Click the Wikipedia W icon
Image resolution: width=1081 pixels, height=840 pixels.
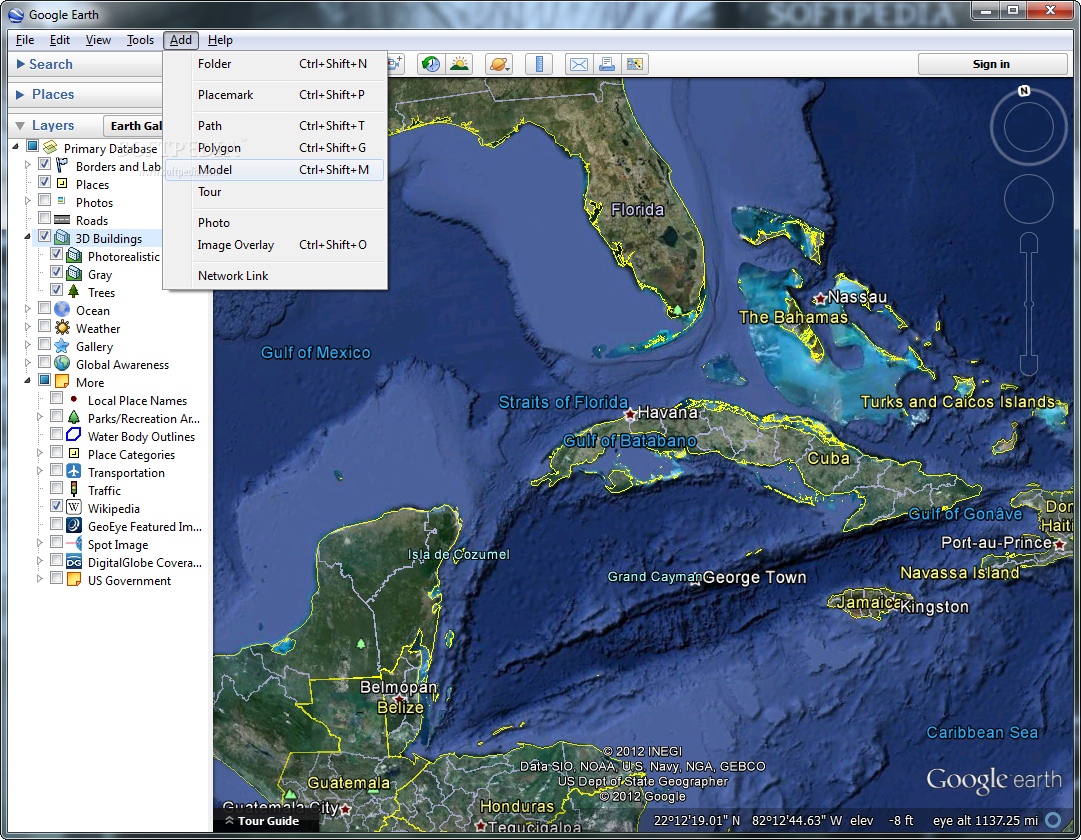(x=74, y=508)
